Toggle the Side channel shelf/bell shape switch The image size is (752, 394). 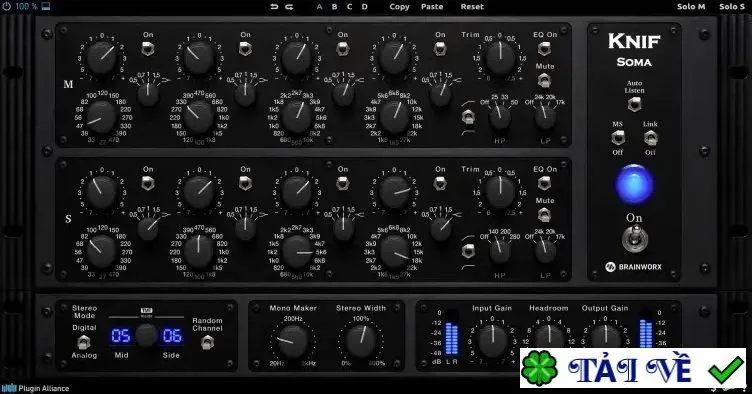pyautogui.click(x=468, y=251)
